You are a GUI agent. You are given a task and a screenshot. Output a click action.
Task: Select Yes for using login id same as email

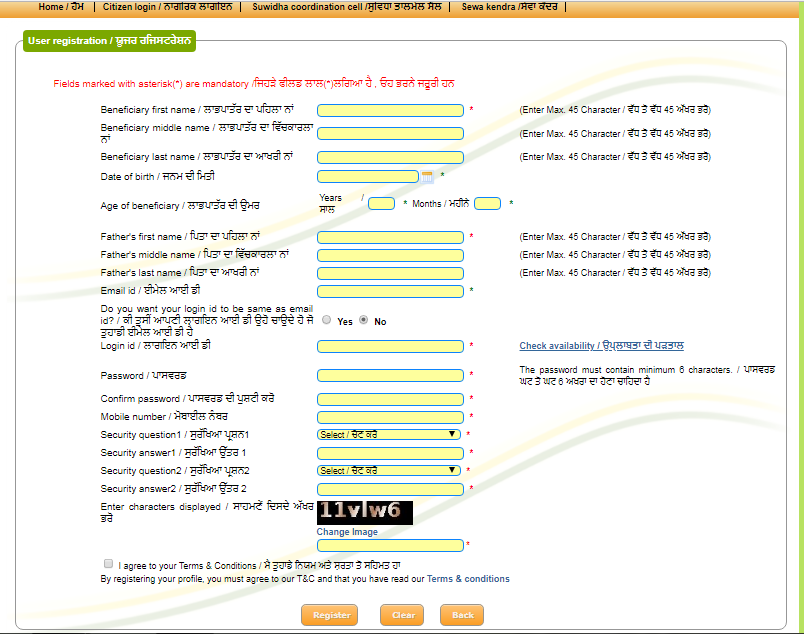coord(327,320)
